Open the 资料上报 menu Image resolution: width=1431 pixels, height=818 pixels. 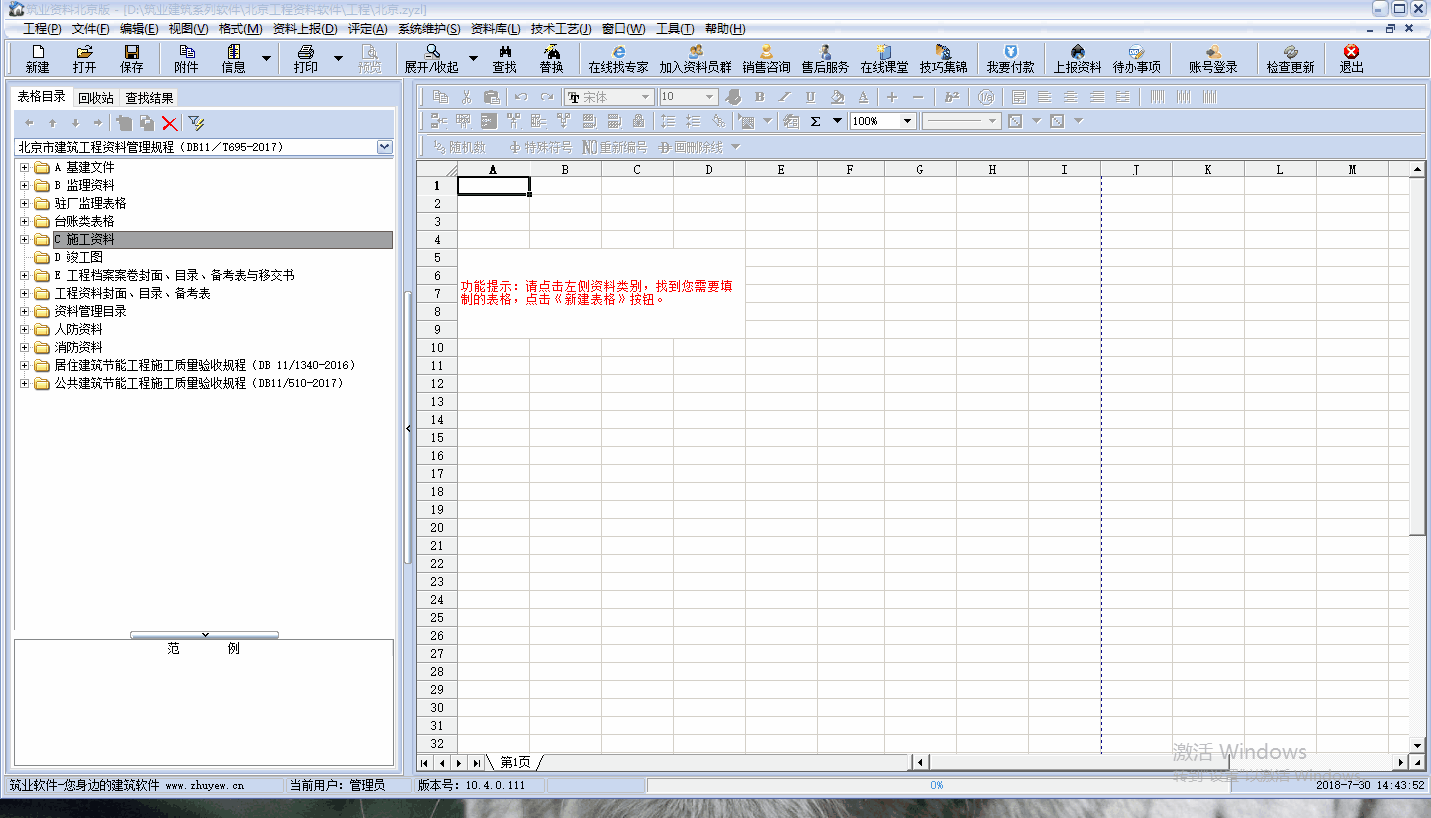coord(305,29)
